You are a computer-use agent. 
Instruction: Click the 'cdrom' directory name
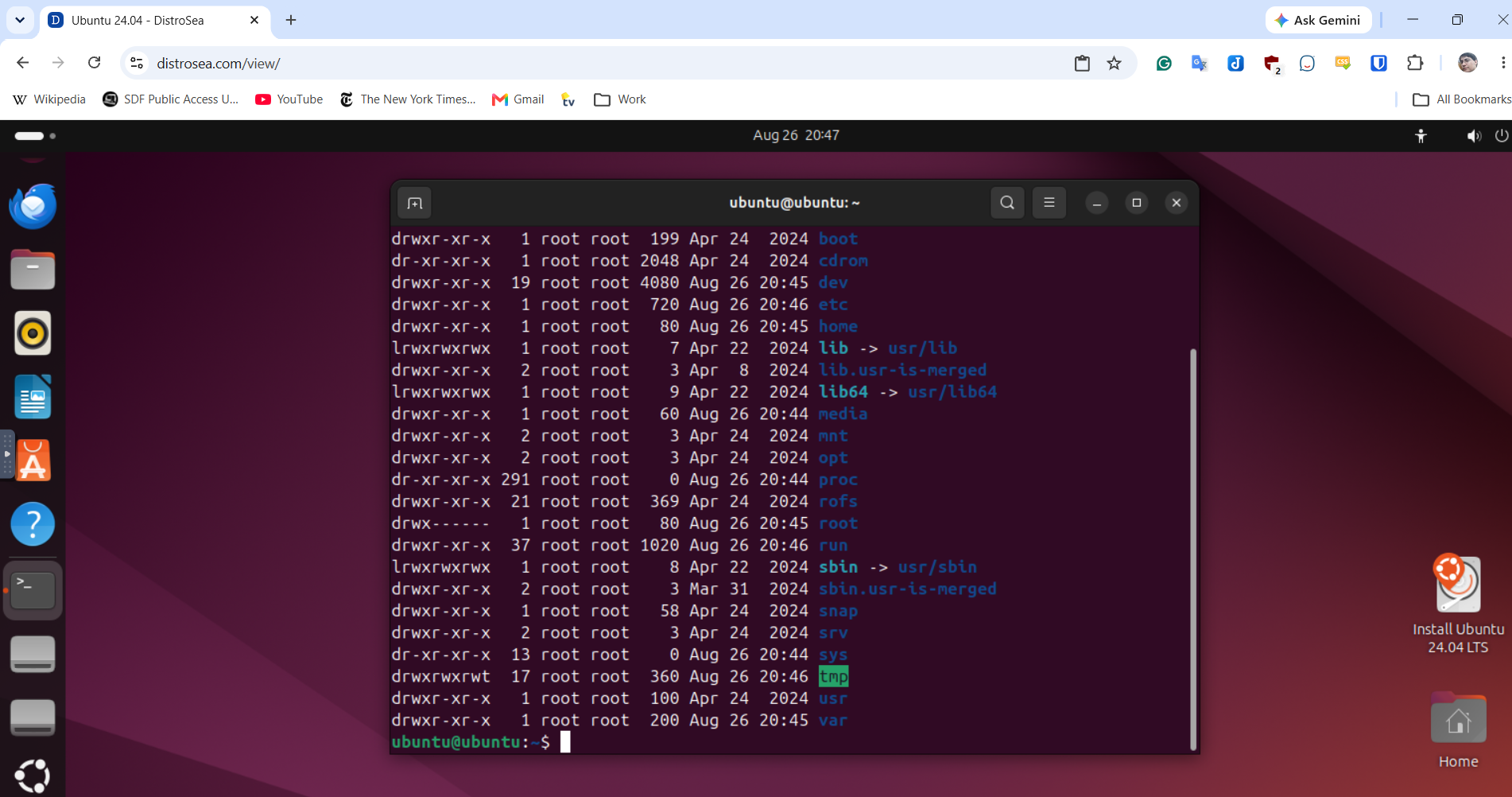pyautogui.click(x=843, y=261)
